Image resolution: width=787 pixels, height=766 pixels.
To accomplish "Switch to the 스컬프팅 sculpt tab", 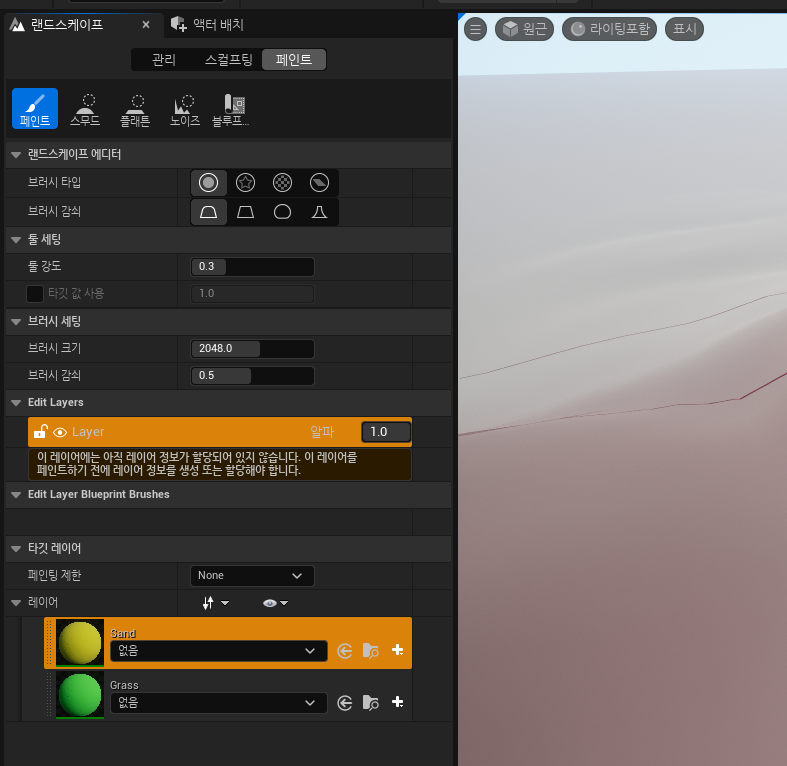I will click(228, 60).
